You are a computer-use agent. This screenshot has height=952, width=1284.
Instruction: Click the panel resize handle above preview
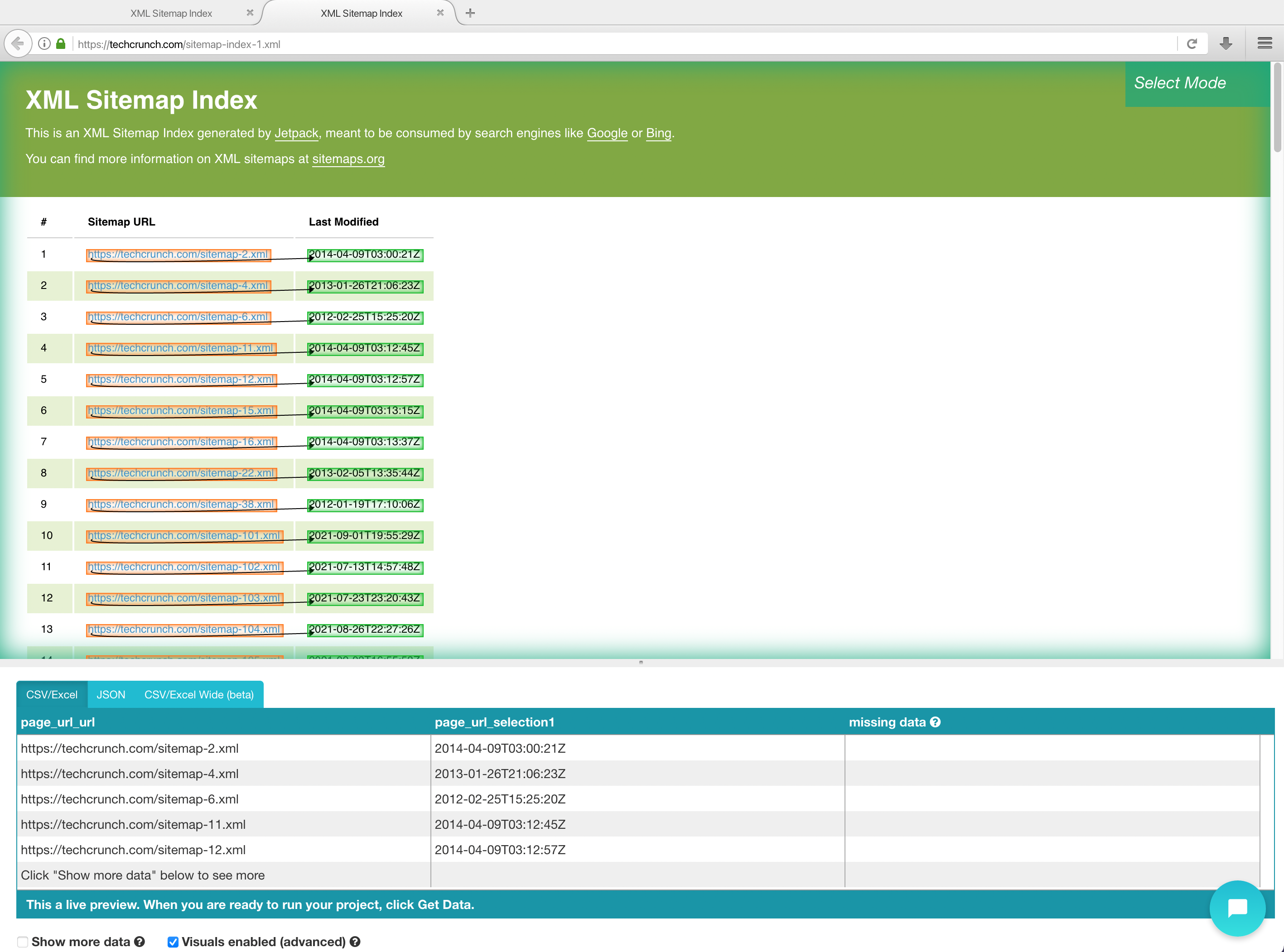(x=641, y=662)
